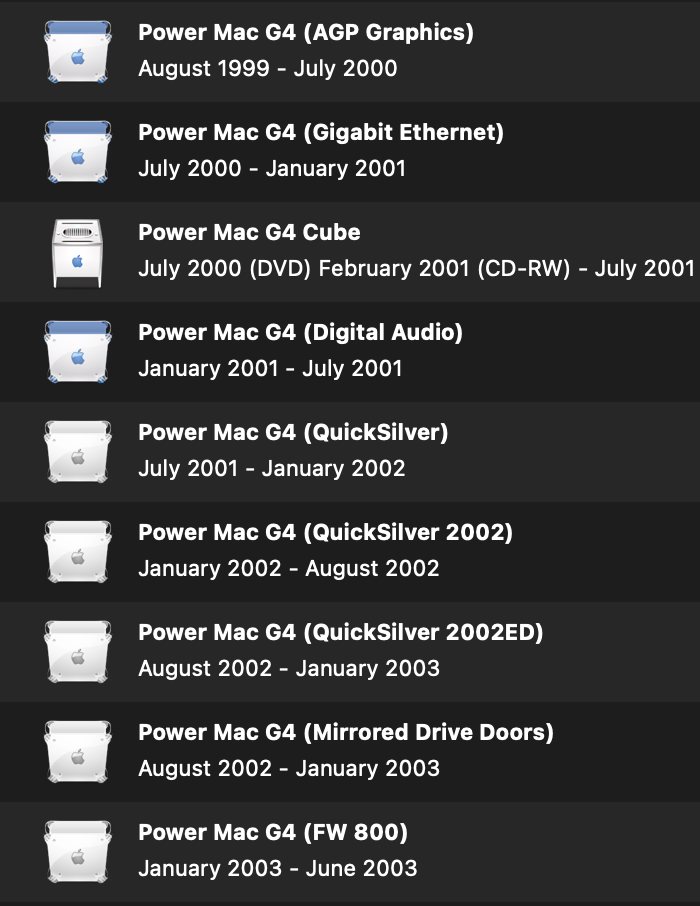Viewport: 700px width, 906px height.
Task: Select the Power Mac G4 (FW 800) tower icon
Action: [x=77, y=850]
